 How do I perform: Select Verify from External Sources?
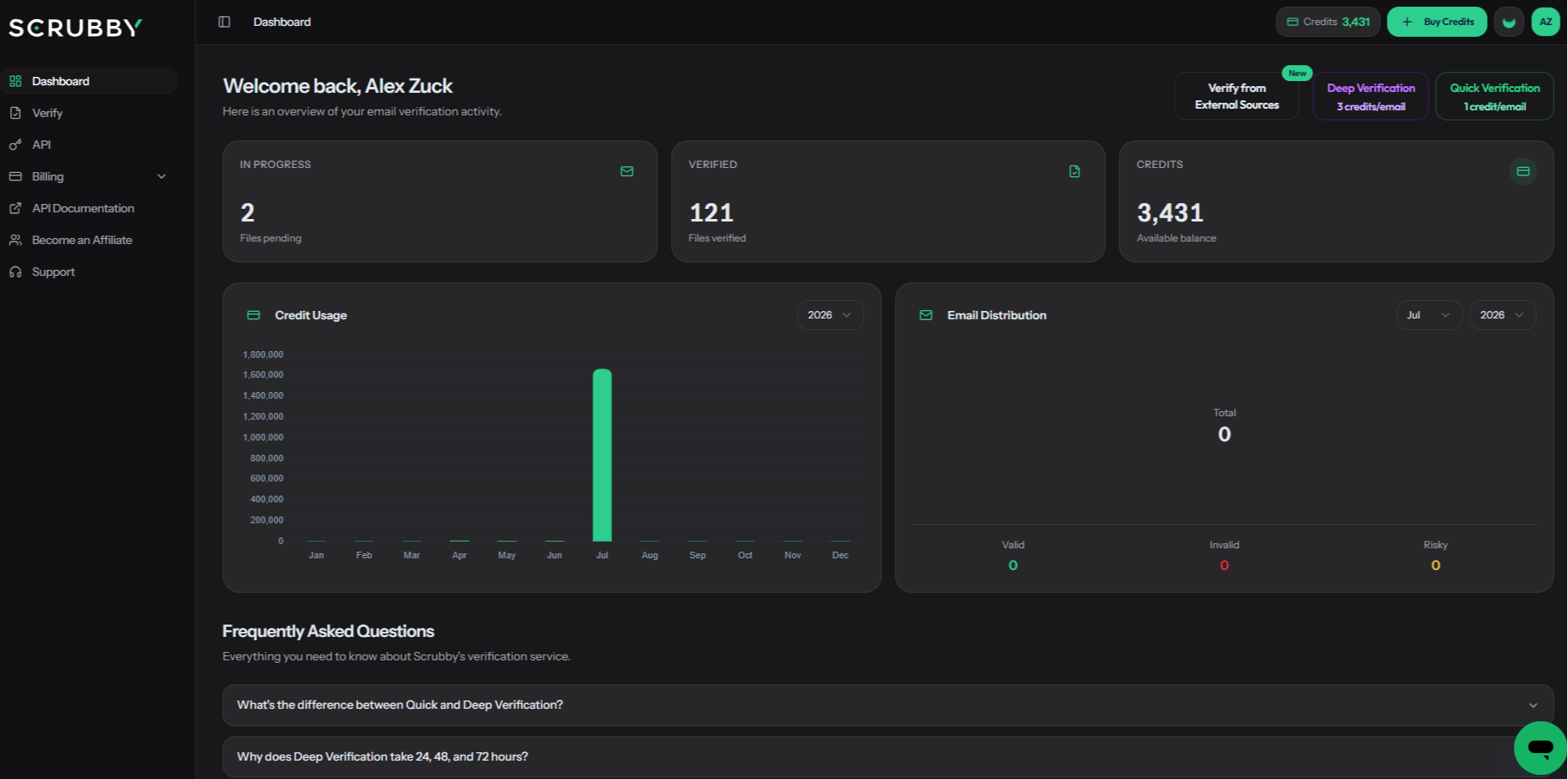point(1236,96)
